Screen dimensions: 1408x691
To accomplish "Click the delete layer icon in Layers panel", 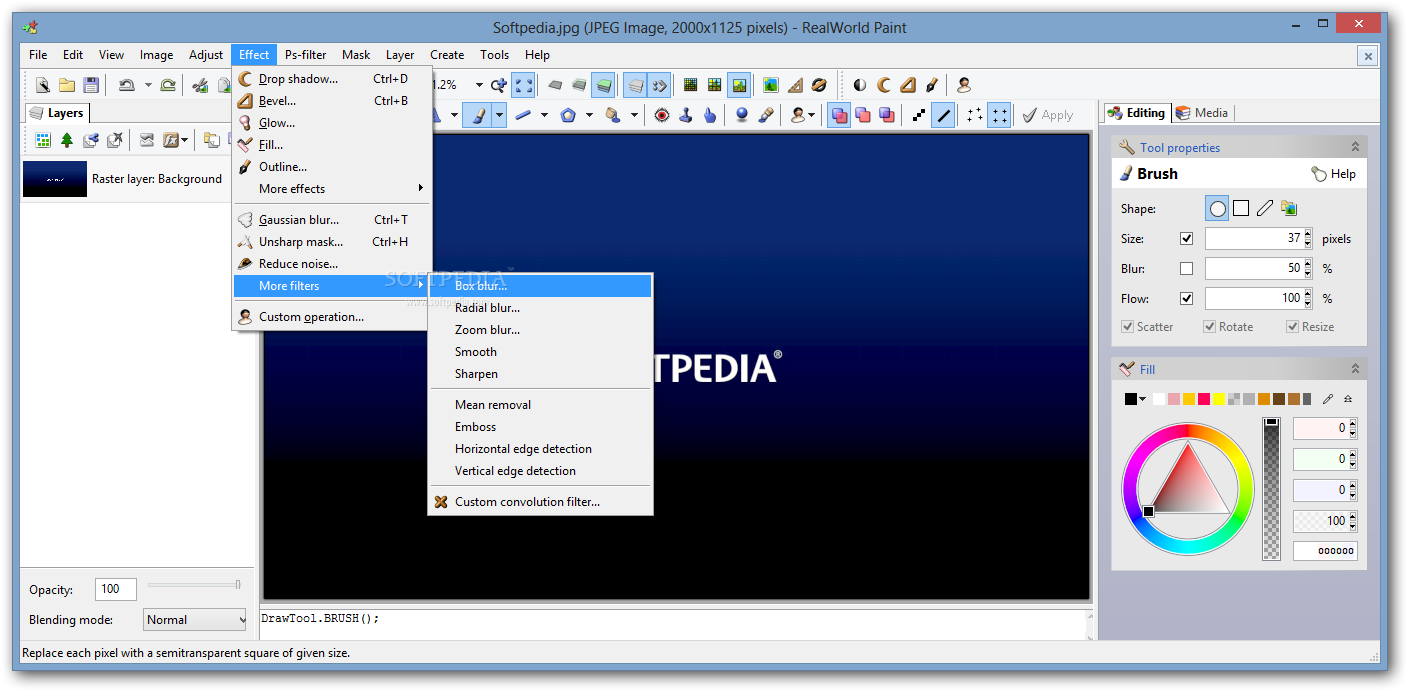I will [115, 140].
